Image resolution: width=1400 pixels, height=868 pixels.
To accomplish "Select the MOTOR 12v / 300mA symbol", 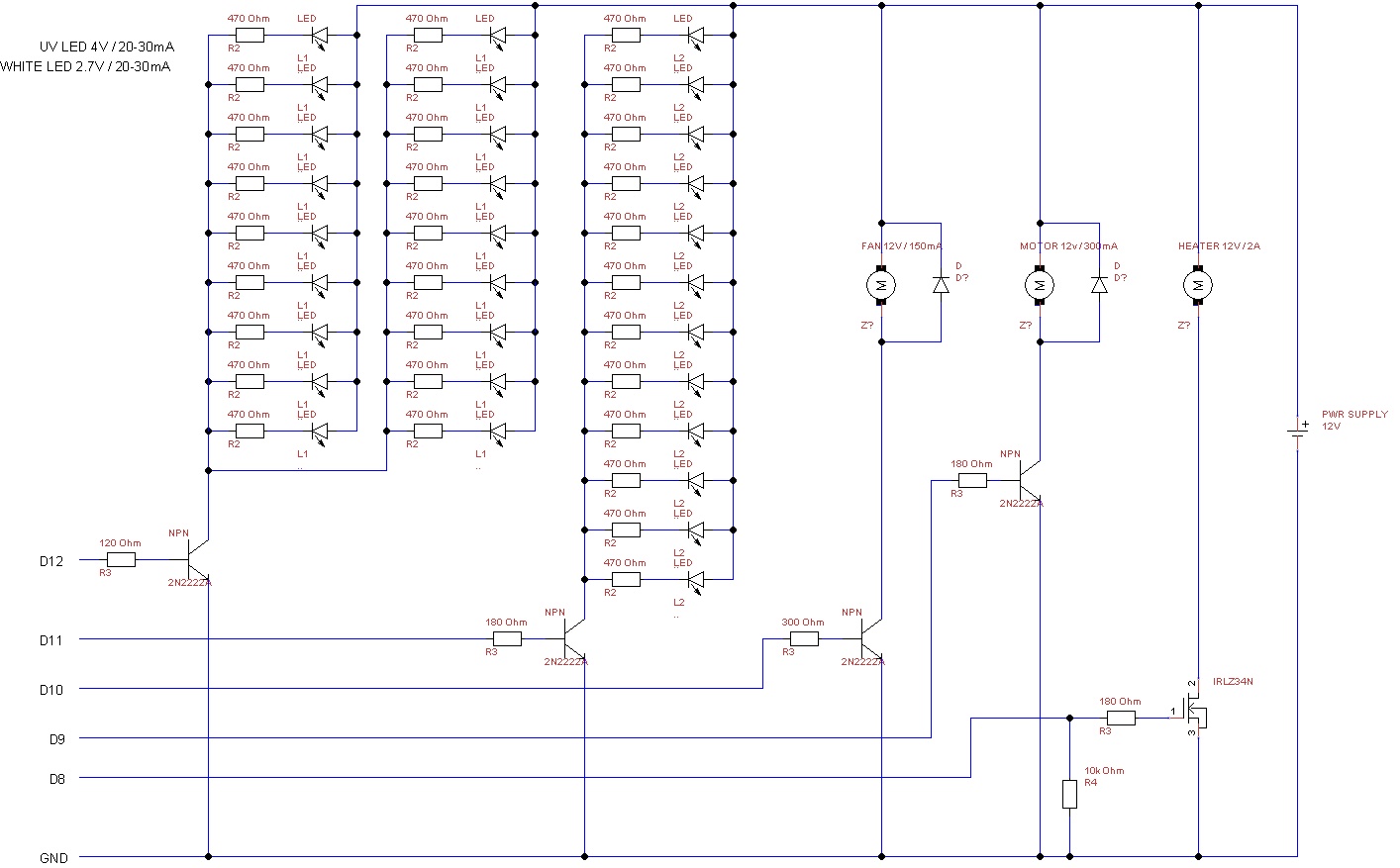I will point(1040,286).
